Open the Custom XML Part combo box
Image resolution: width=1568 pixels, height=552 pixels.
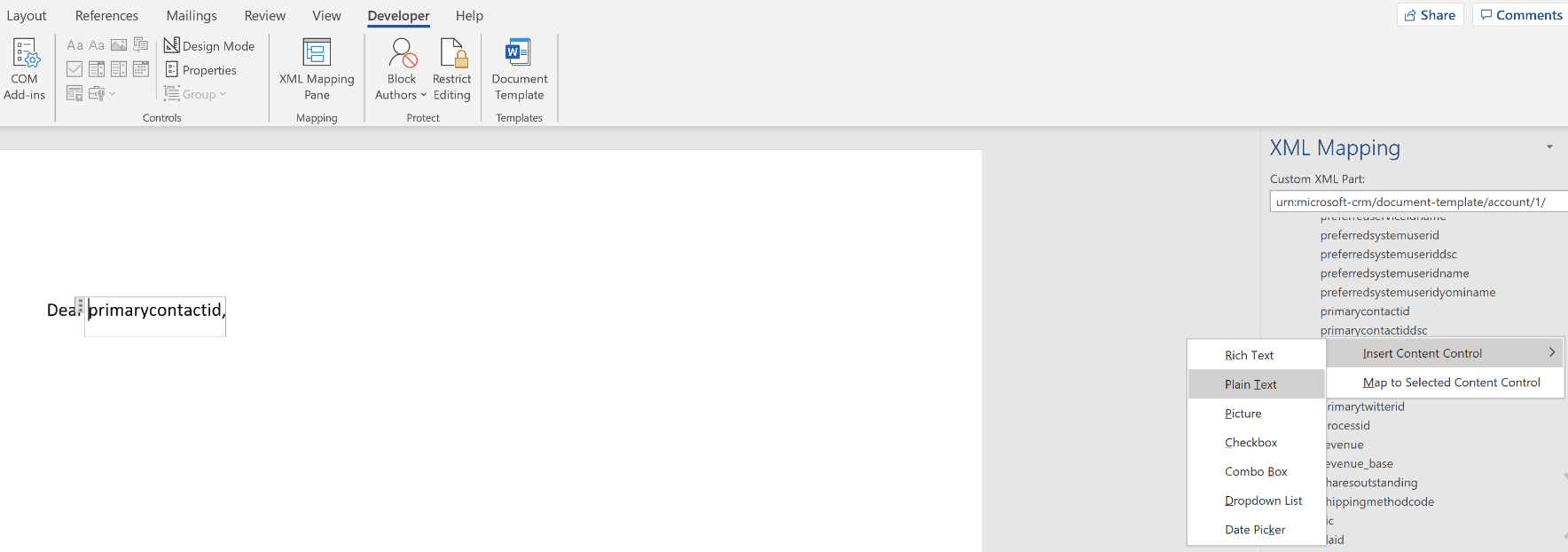[x=1419, y=201]
